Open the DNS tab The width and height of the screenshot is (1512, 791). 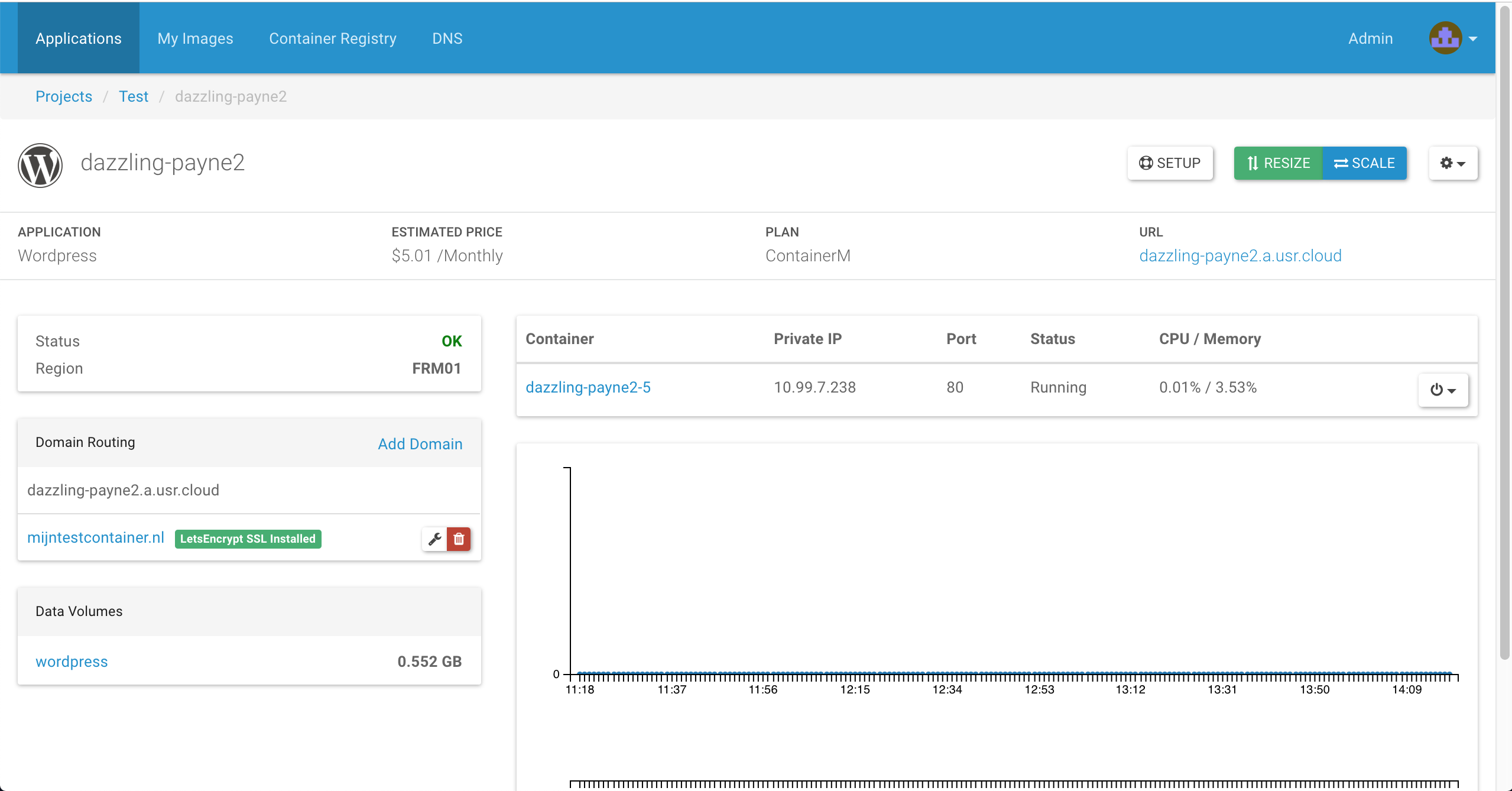tap(447, 38)
